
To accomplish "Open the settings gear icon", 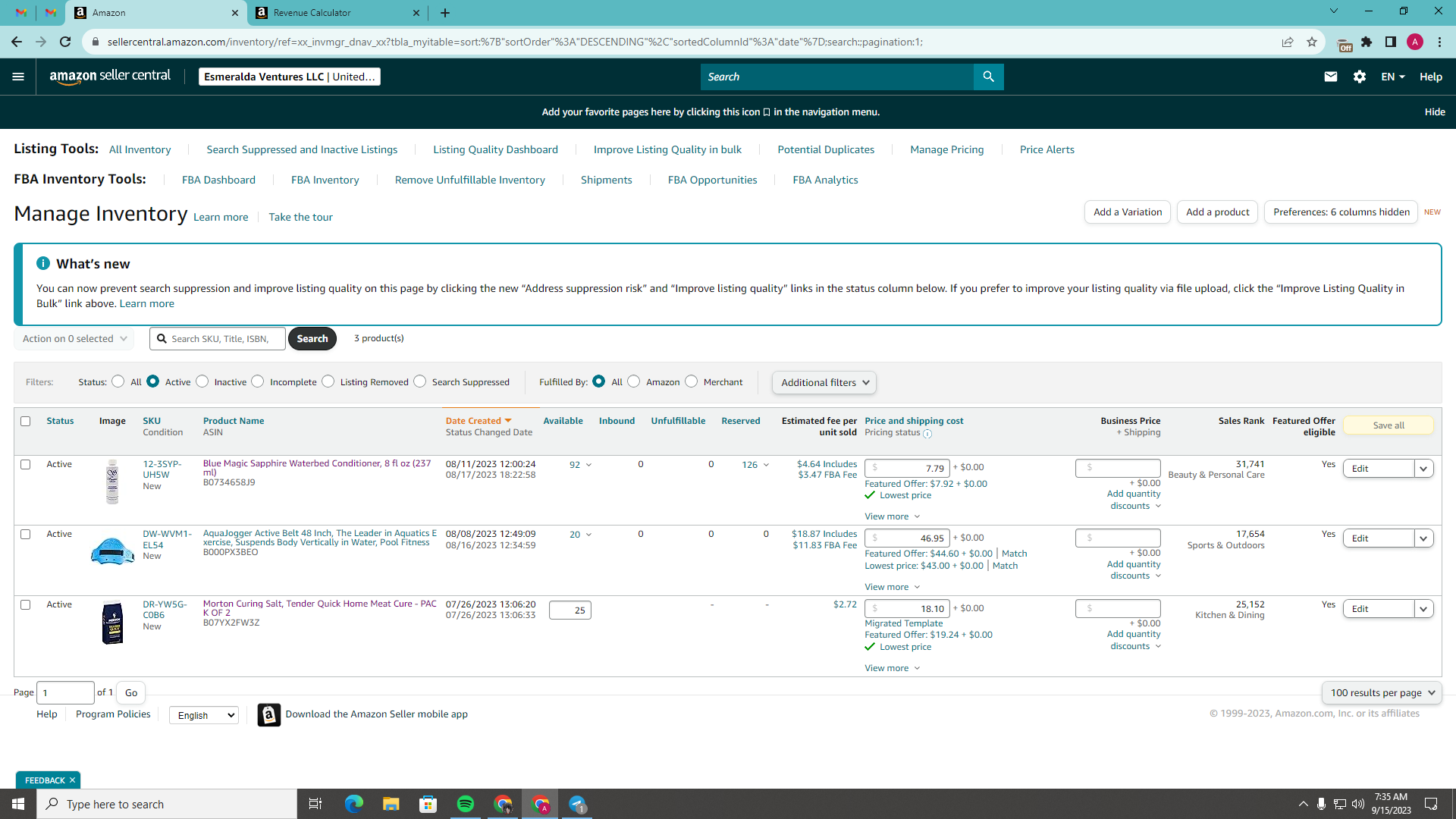I will click(x=1359, y=77).
